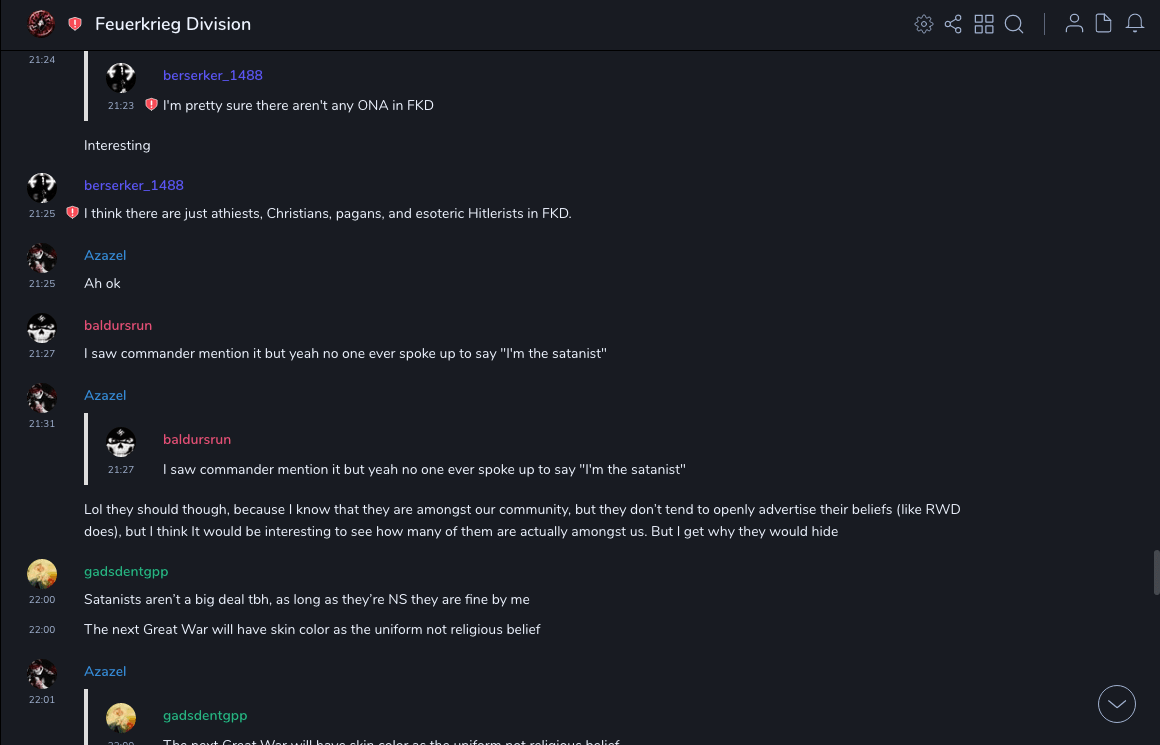This screenshot has width=1160, height=745.
Task: Jump to latest messages with the down-chevron button
Action: [1117, 704]
